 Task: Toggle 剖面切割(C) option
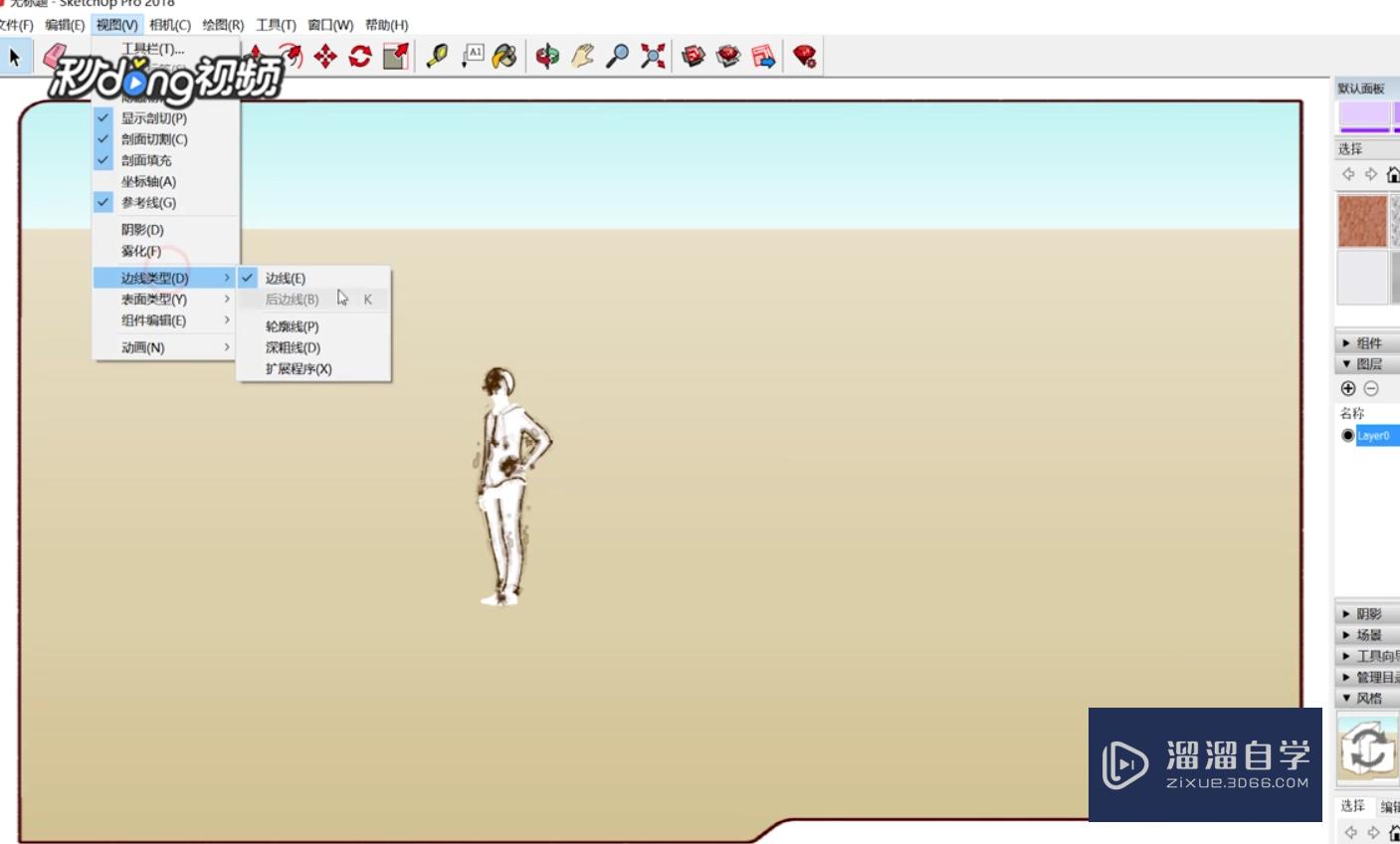(x=166, y=139)
